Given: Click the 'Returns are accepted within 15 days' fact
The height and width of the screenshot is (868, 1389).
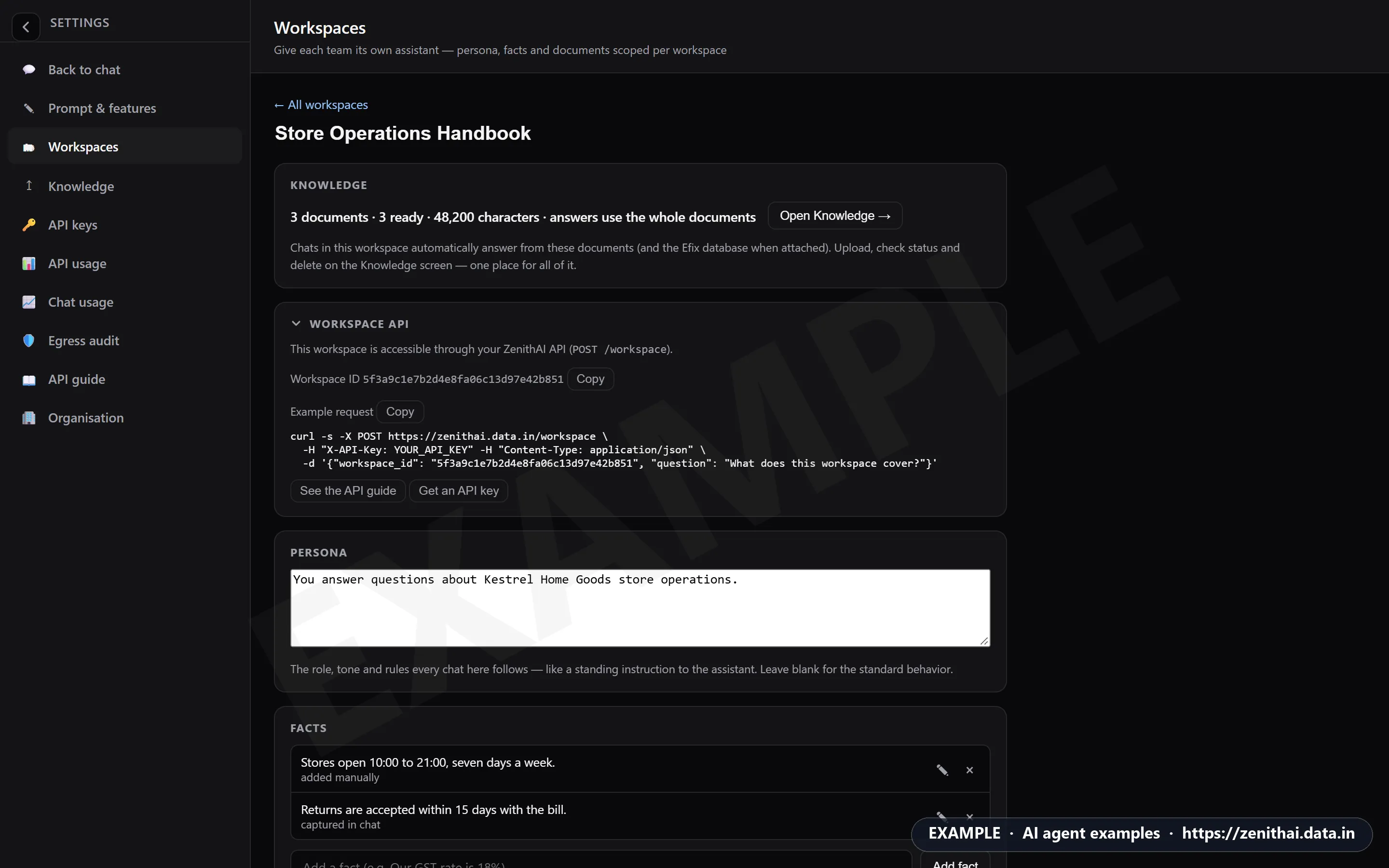Looking at the screenshot, I should tap(434, 810).
